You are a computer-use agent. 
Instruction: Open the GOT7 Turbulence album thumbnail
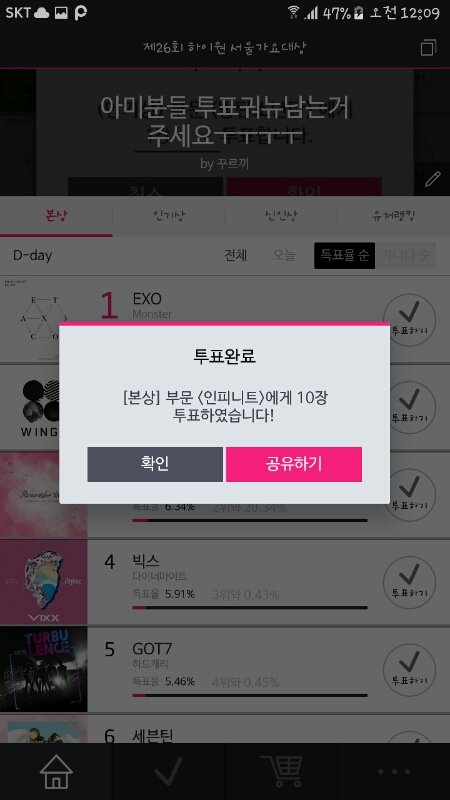coord(43,669)
